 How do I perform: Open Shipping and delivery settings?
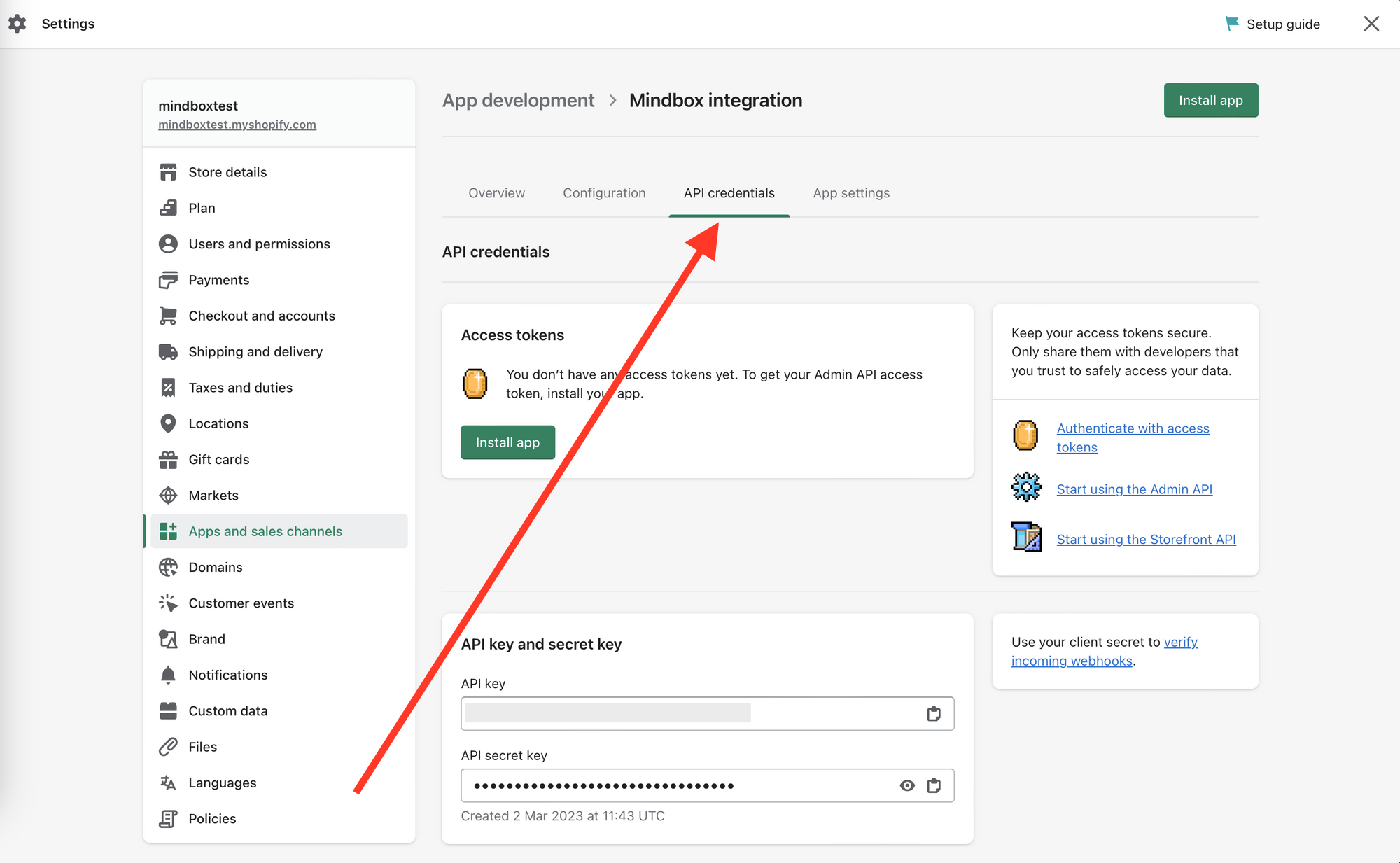pyautogui.click(x=279, y=351)
